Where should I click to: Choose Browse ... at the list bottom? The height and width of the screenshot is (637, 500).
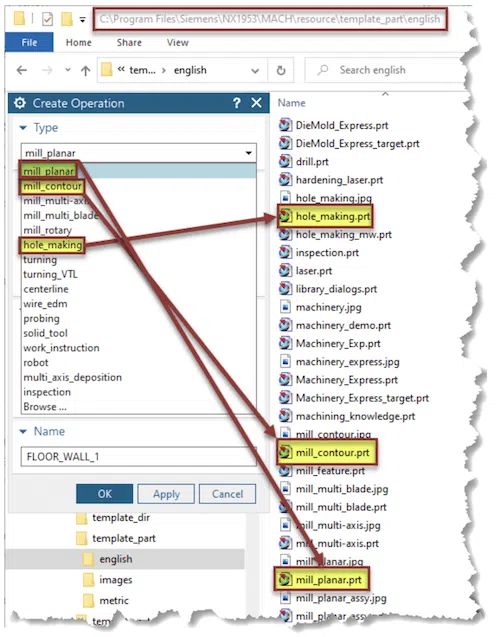45,407
